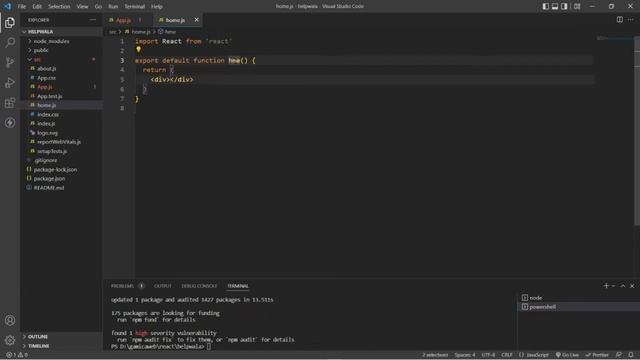640x360 pixels.
Task: Click UTF-8 encoding in status bar
Action: 488,355
